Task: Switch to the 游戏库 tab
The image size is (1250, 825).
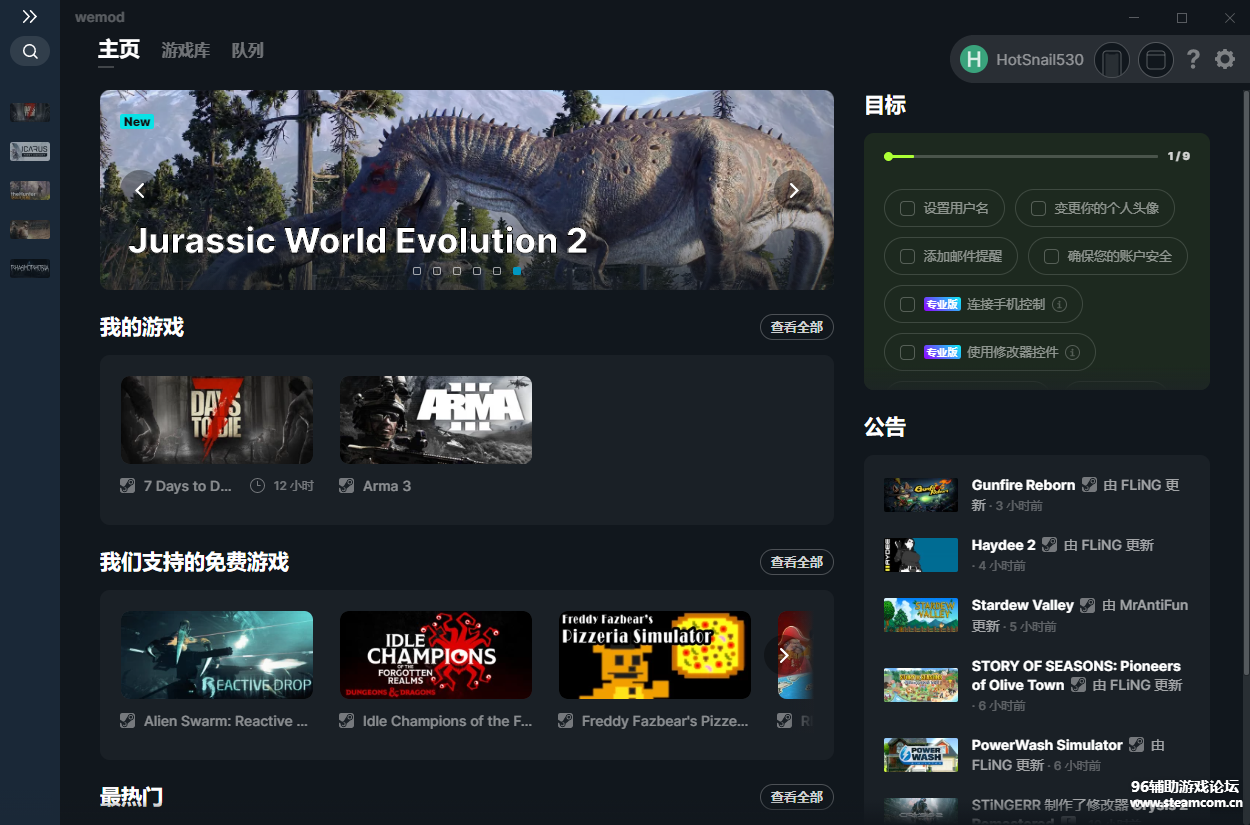Action: click(x=185, y=51)
